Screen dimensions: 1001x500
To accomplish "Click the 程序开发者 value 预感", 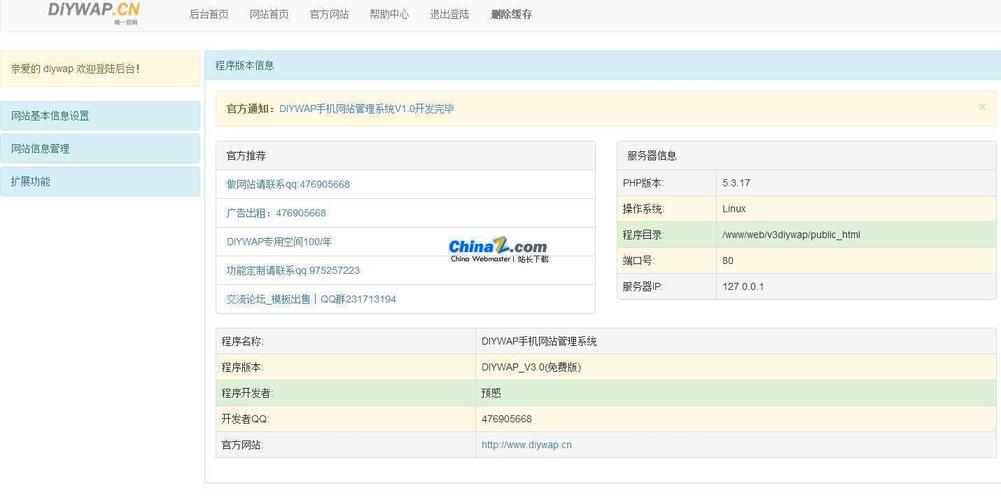I will (491, 393).
